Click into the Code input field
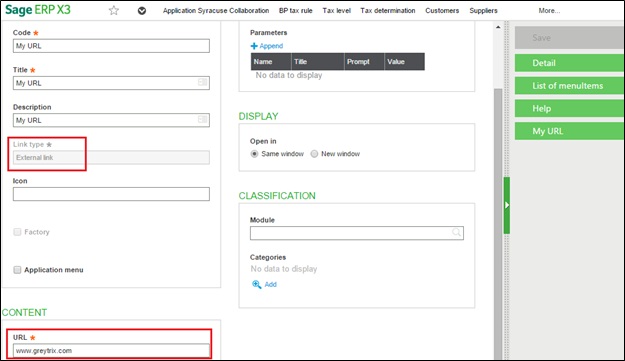This screenshot has height=361, width=625. coord(111,46)
